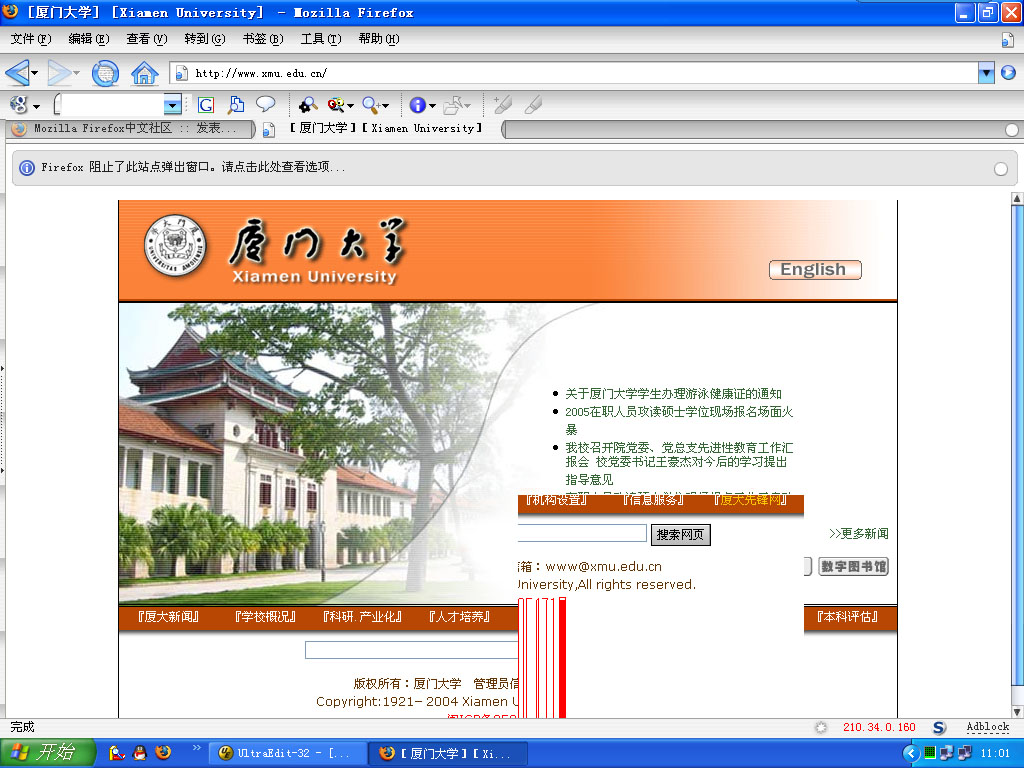Screen dimensions: 1024x768
Task: Open news about 游泳健康证的通知
Action: (673, 394)
